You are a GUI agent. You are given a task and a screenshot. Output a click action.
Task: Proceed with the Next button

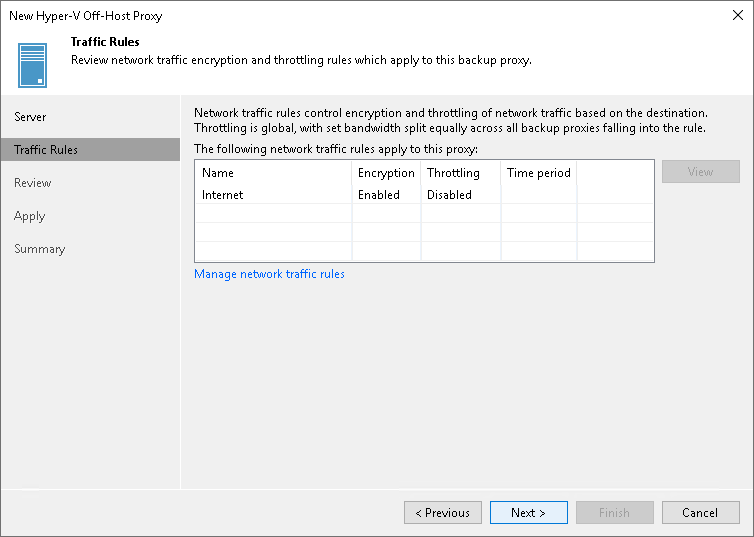tap(528, 512)
